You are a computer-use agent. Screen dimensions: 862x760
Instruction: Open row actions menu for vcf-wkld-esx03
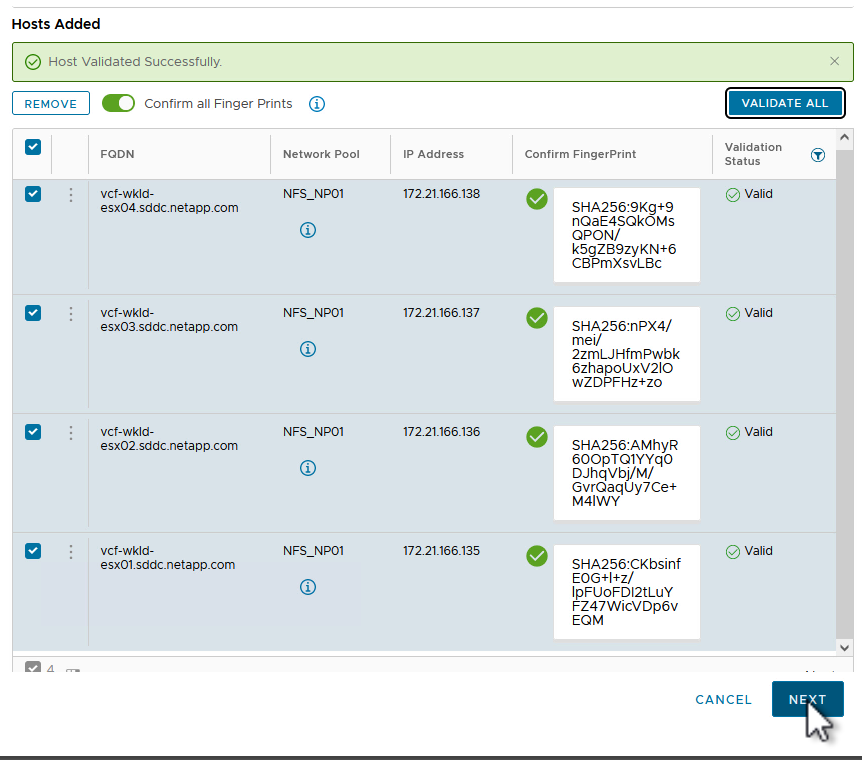70,314
